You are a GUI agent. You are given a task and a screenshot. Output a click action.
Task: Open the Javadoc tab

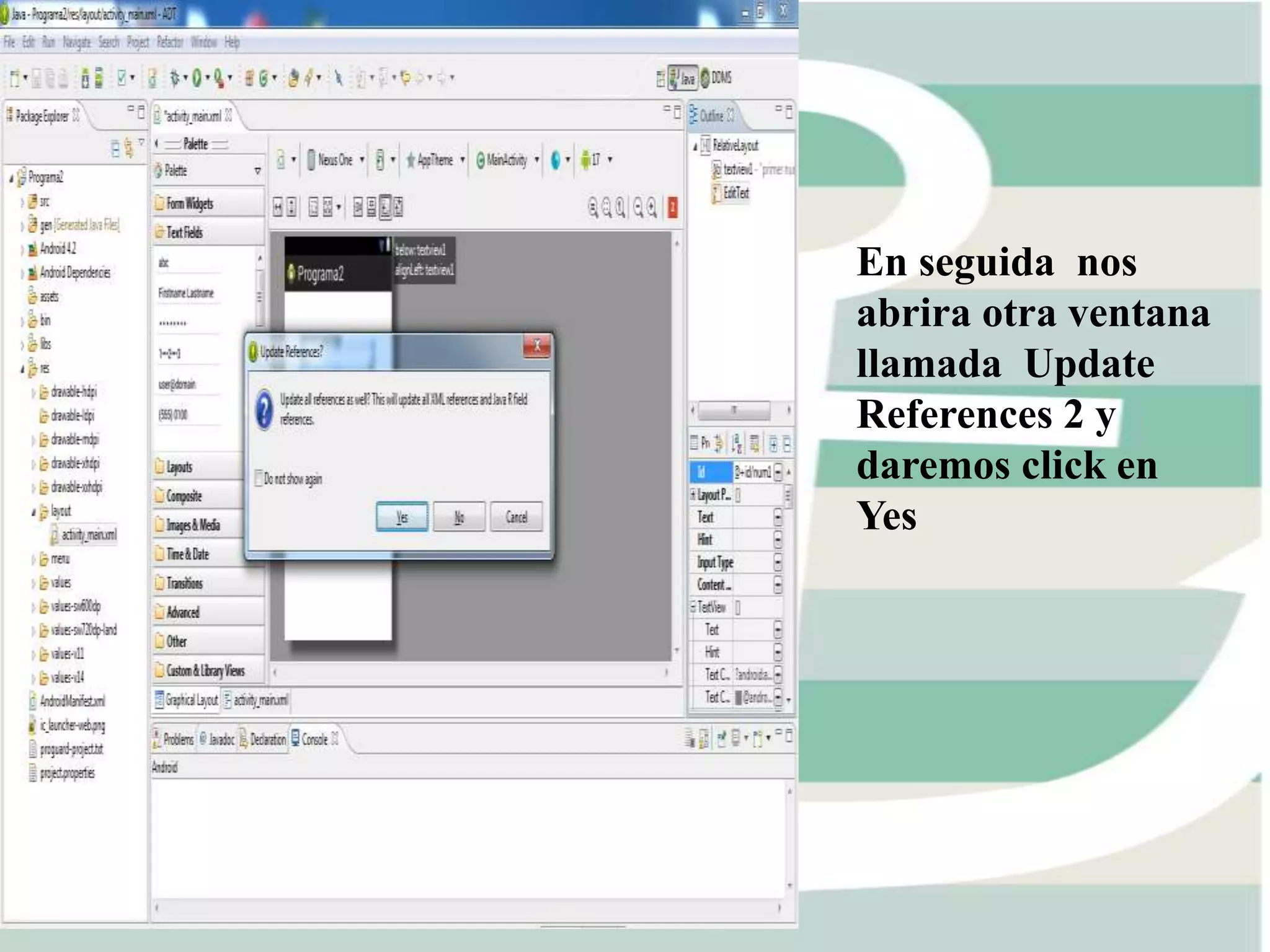pyautogui.click(x=217, y=739)
